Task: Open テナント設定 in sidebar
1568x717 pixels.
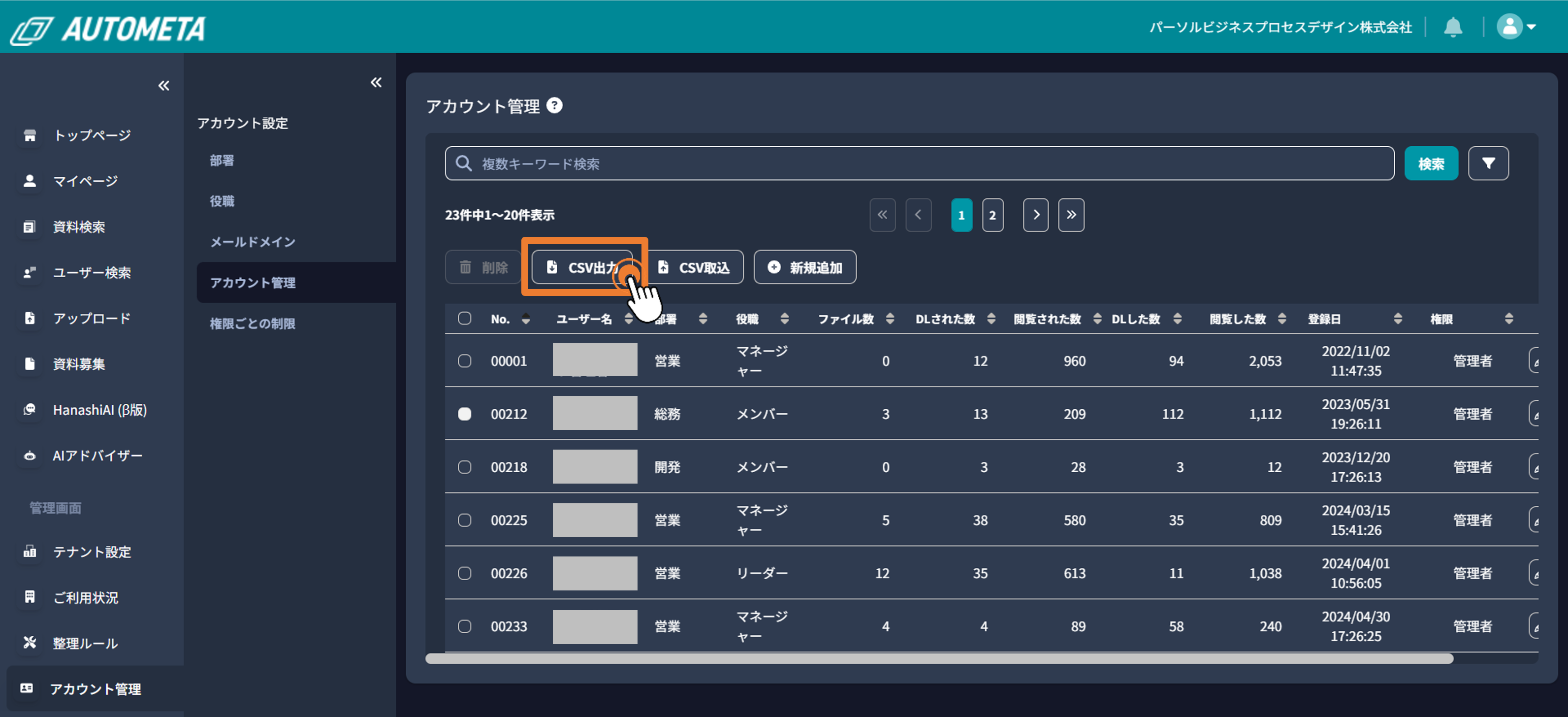Action: tap(92, 552)
